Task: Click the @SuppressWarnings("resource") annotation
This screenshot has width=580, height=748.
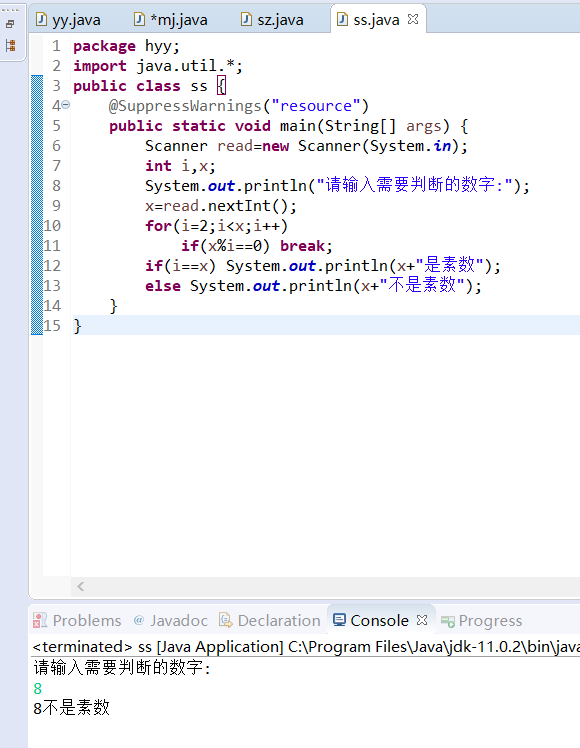Action: [238, 106]
